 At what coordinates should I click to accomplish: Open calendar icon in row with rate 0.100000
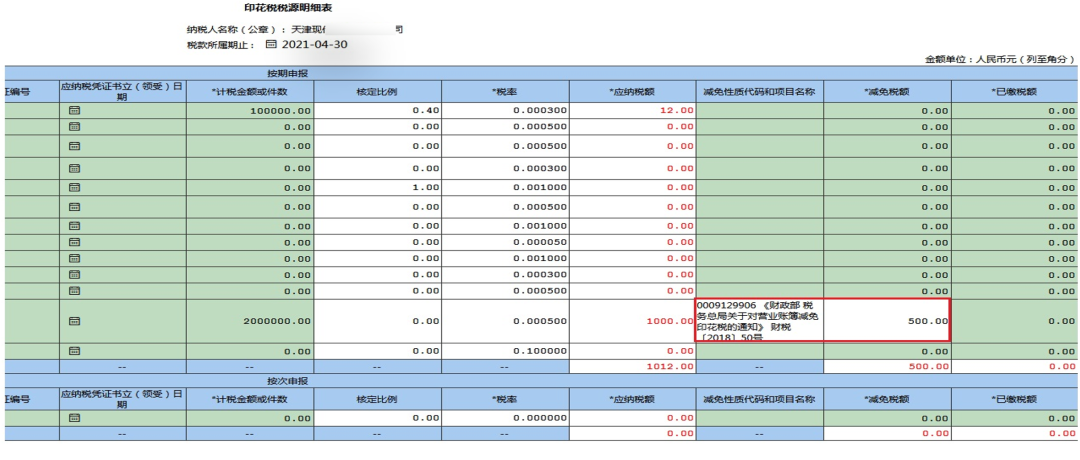(x=74, y=351)
